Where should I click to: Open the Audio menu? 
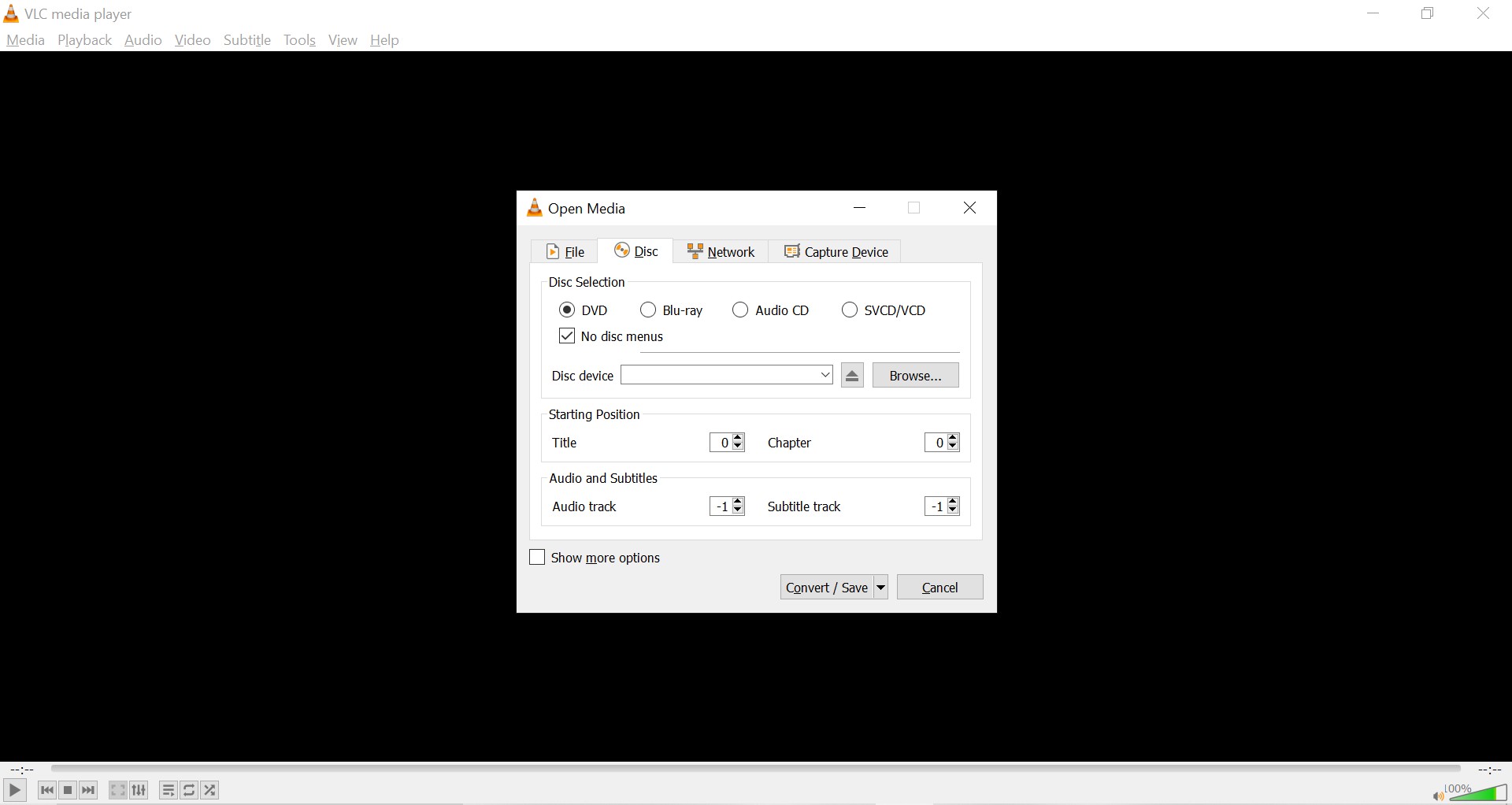pos(143,40)
